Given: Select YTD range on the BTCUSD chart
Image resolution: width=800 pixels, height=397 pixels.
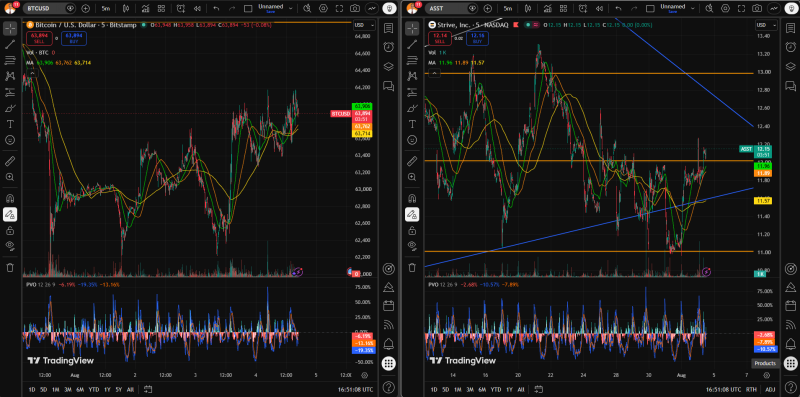Looking at the screenshot, I should coord(94,389).
